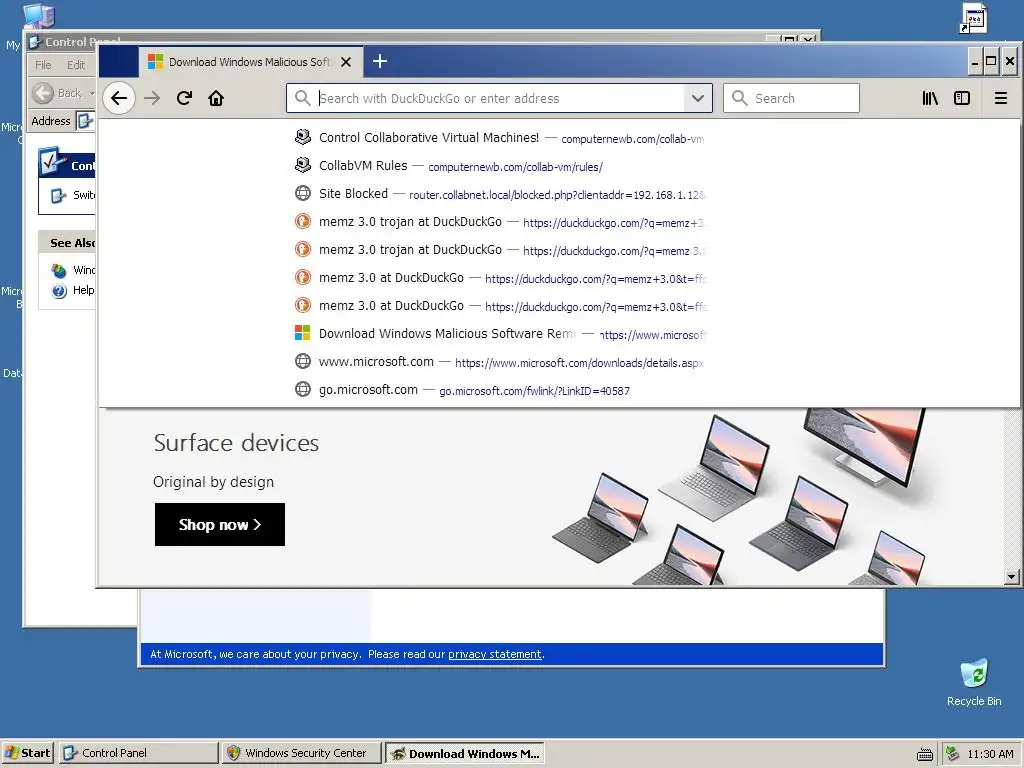
Task: Click the Surface devices heading
Action: pyautogui.click(x=236, y=443)
